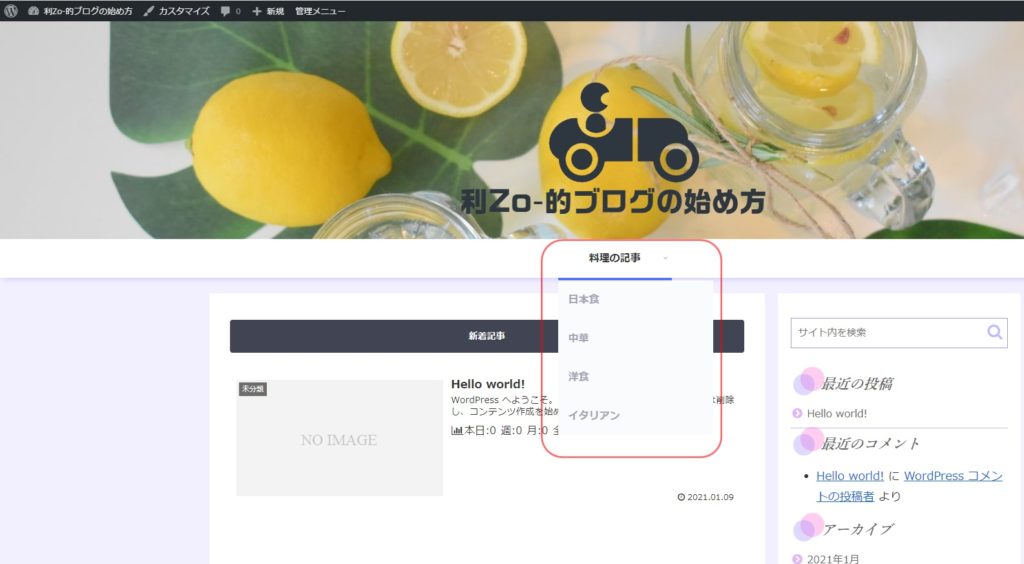The width and height of the screenshot is (1024, 564).
Task: Click the car logo in the header
Action: (x=623, y=136)
